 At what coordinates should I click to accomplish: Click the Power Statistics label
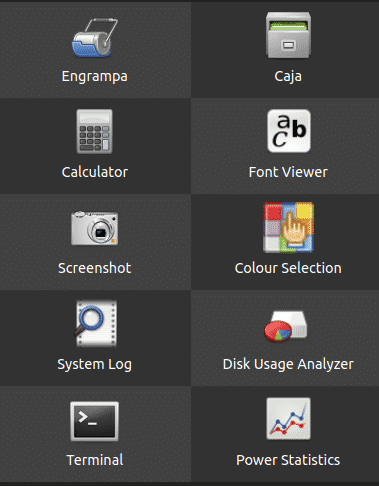click(288, 460)
